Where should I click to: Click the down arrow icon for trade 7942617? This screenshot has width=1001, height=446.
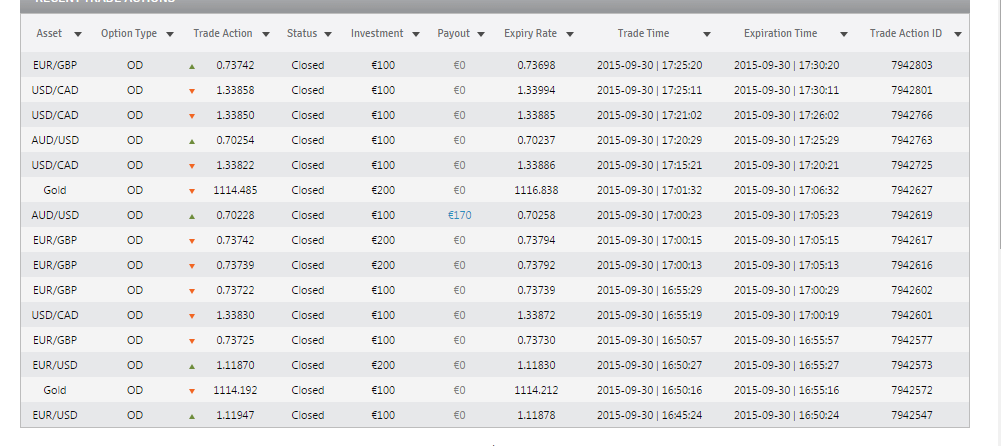[191, 241]
